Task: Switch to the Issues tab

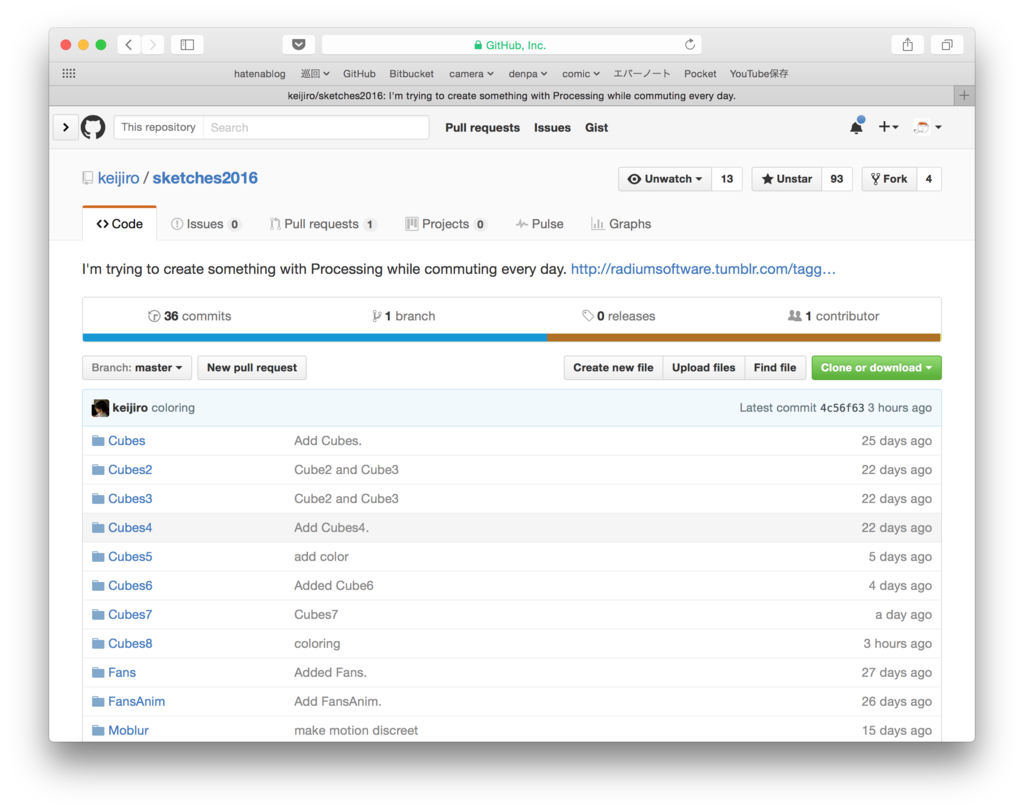Action: [206, 224]
